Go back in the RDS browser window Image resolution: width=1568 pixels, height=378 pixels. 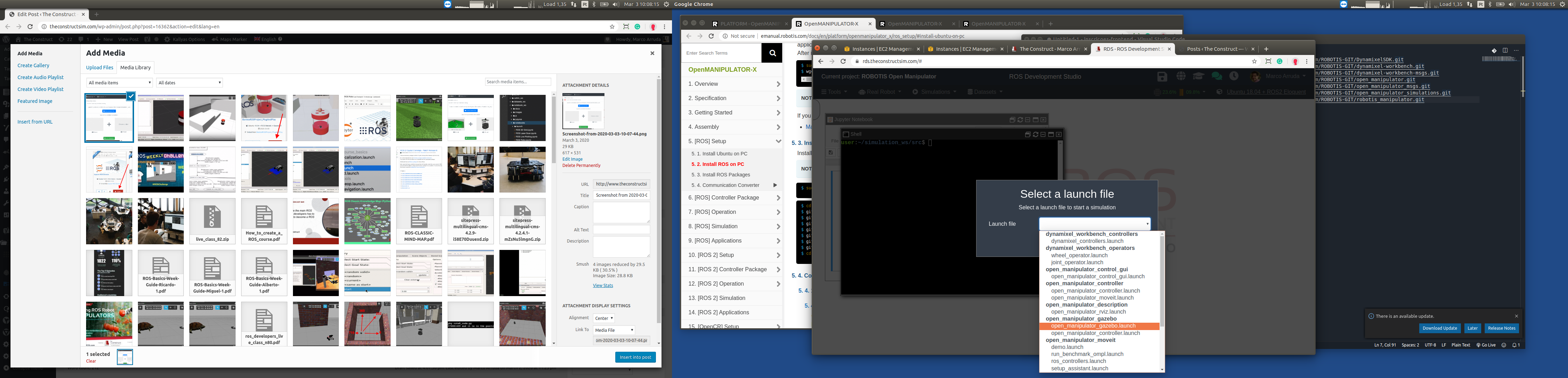820,62
